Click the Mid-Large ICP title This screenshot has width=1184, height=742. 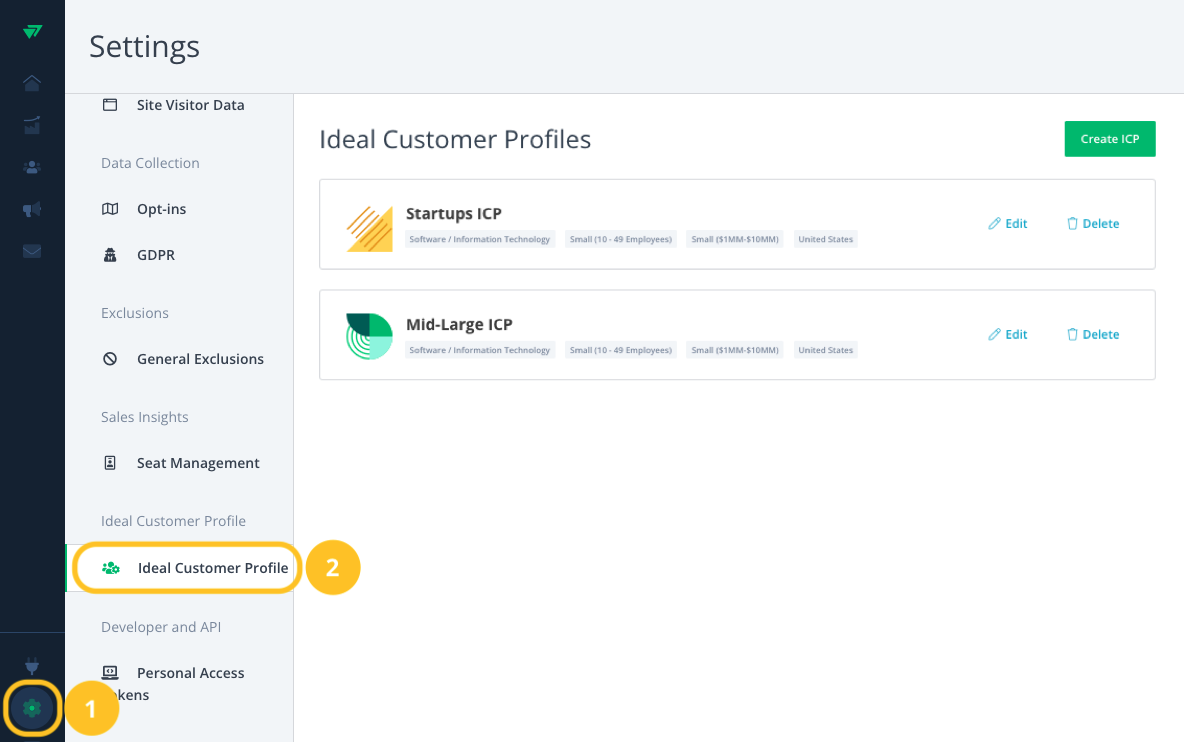(x=459, y=325)
